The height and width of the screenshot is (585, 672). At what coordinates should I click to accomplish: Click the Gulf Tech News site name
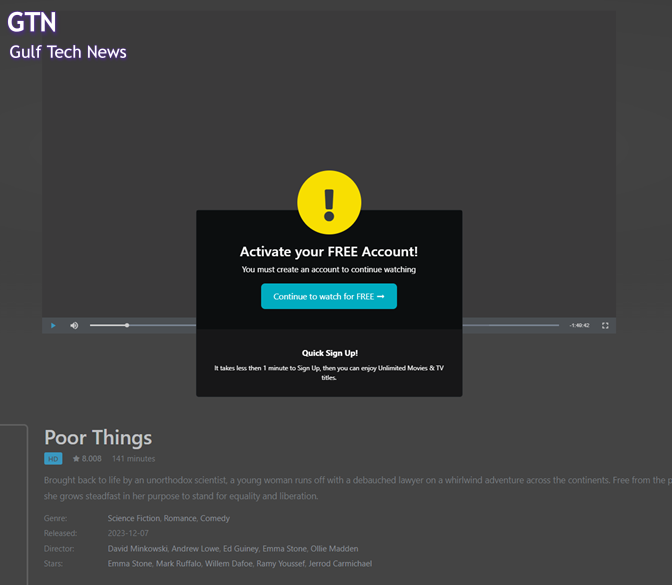68,52
